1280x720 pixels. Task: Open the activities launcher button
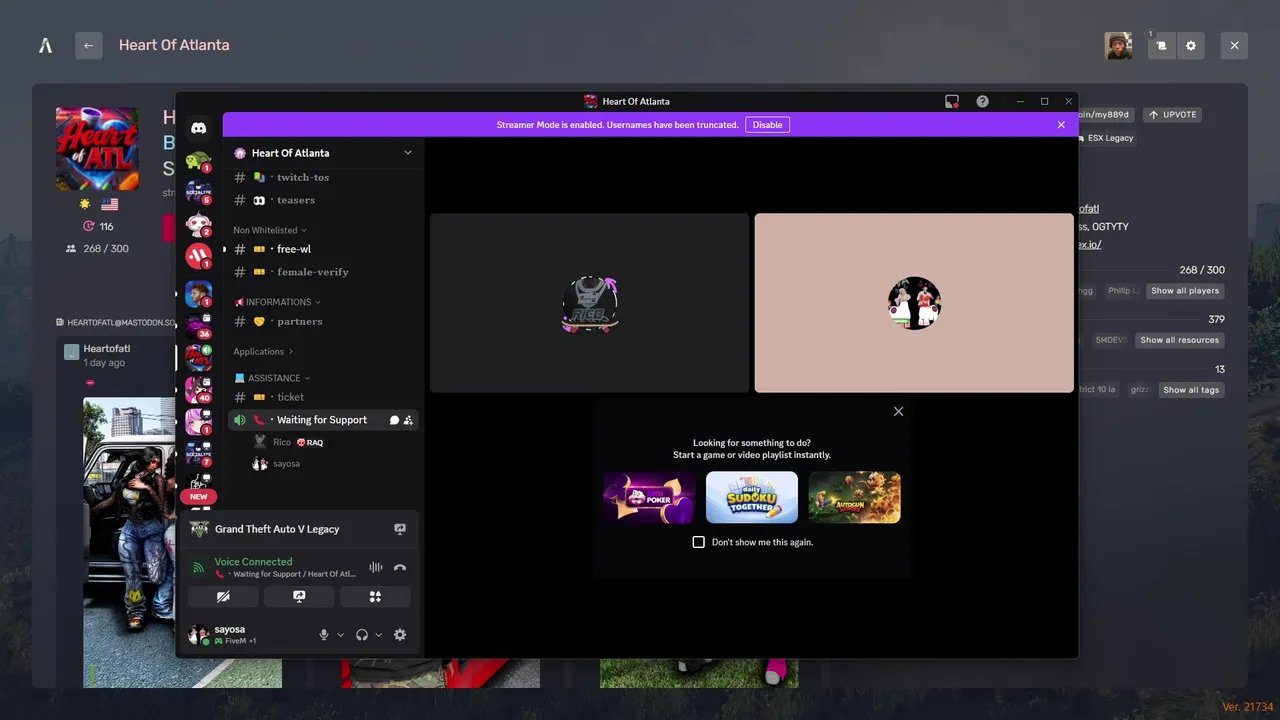(375, 597)
